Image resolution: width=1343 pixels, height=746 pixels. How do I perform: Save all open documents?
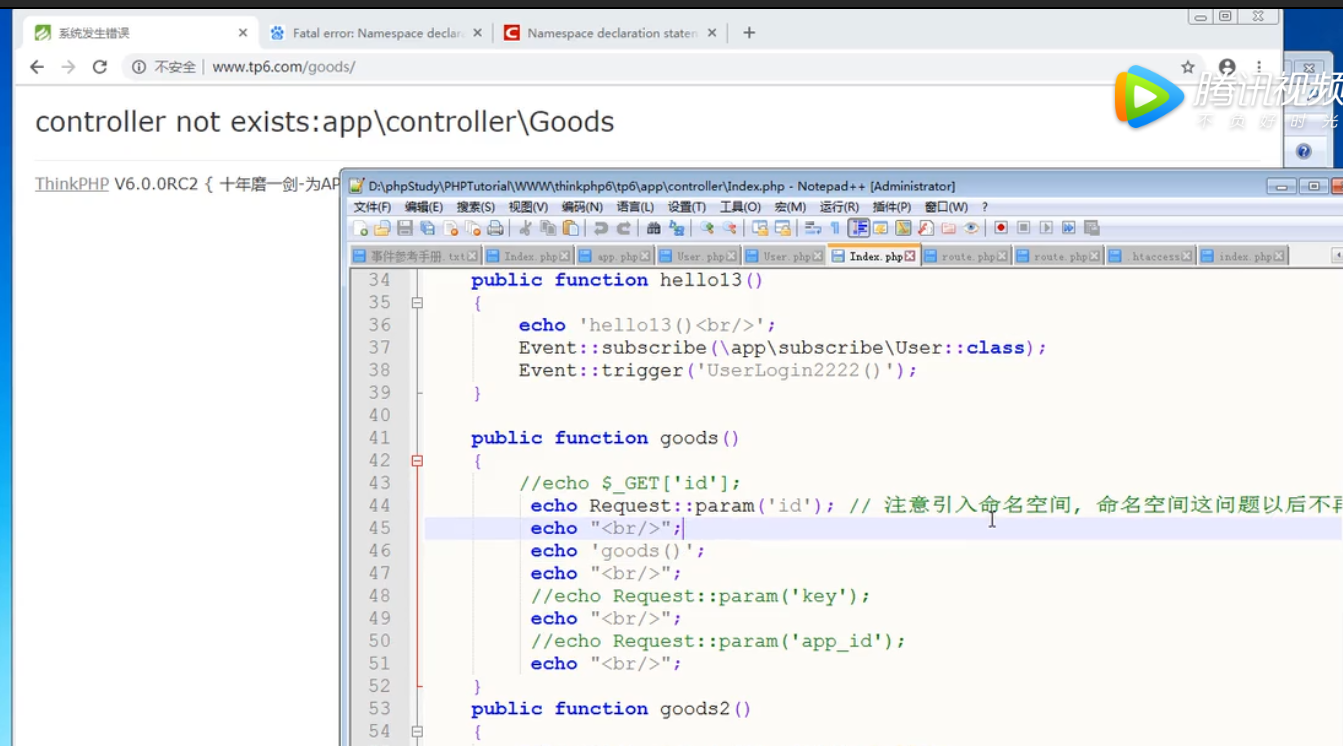[427, 228]
